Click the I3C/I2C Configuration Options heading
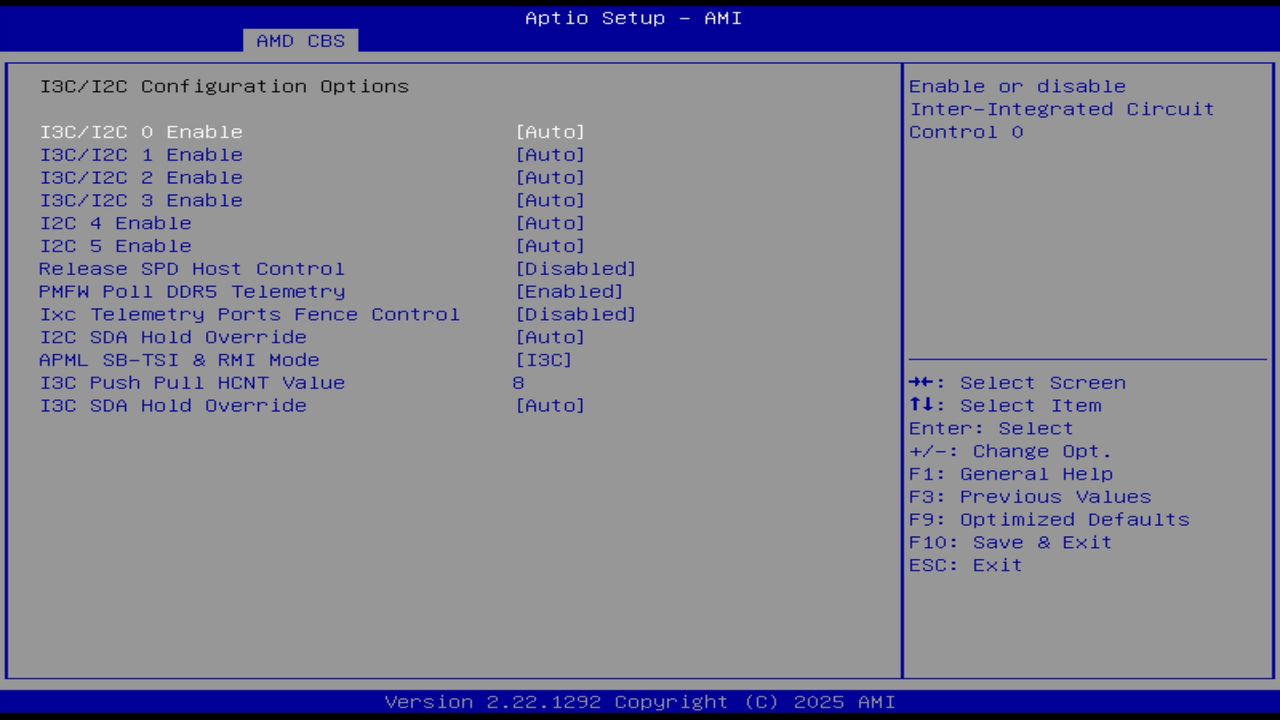1280x720 pixels. click(224, 86)
